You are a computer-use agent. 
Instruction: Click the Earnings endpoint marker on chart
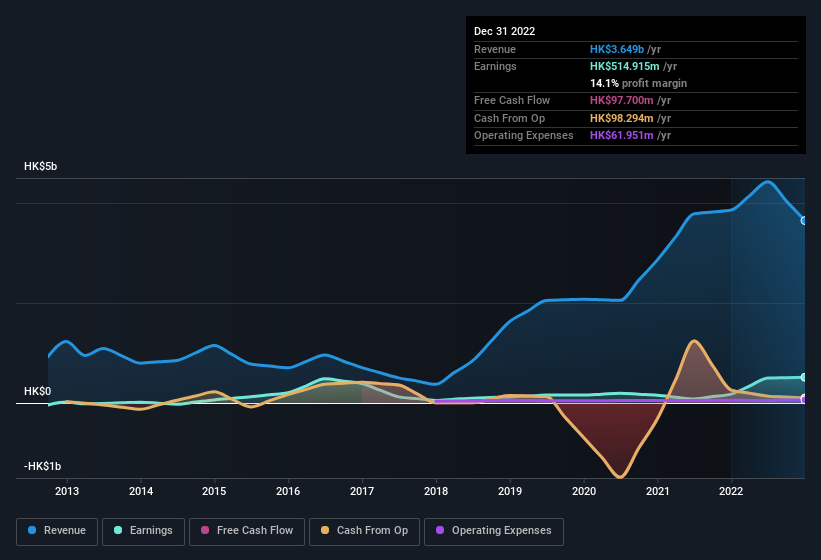click(804, 377)
